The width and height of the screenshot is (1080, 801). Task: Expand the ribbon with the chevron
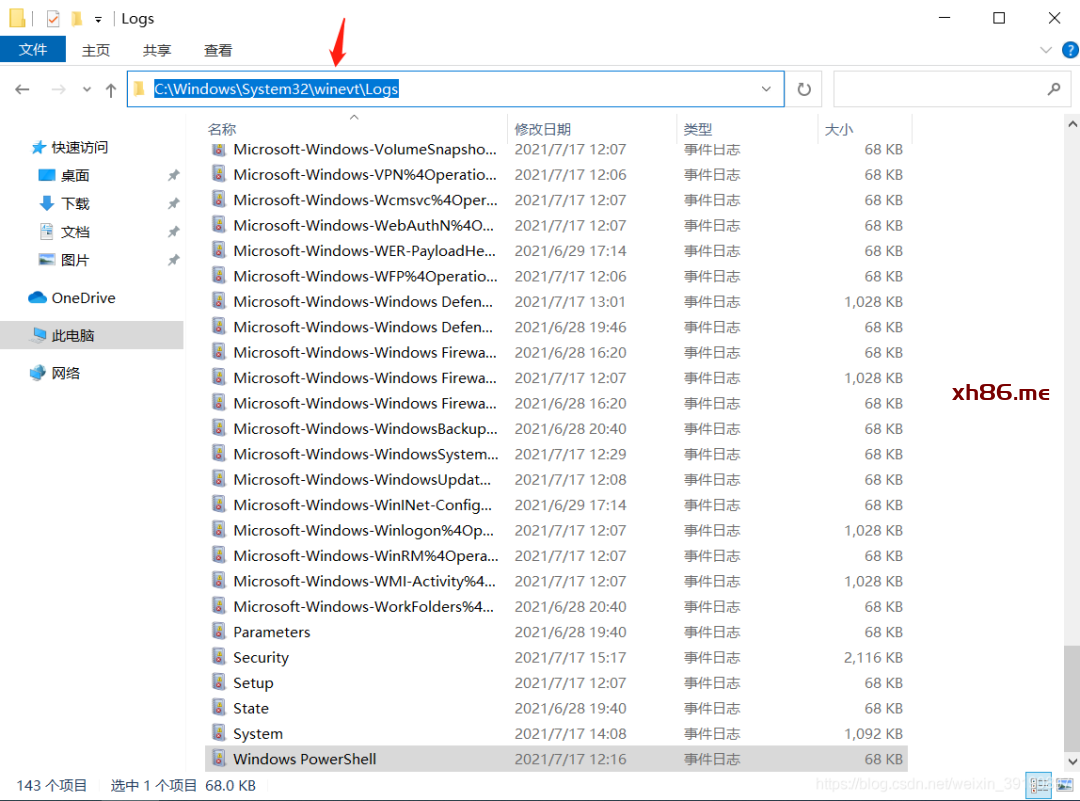pos(1046,50)
